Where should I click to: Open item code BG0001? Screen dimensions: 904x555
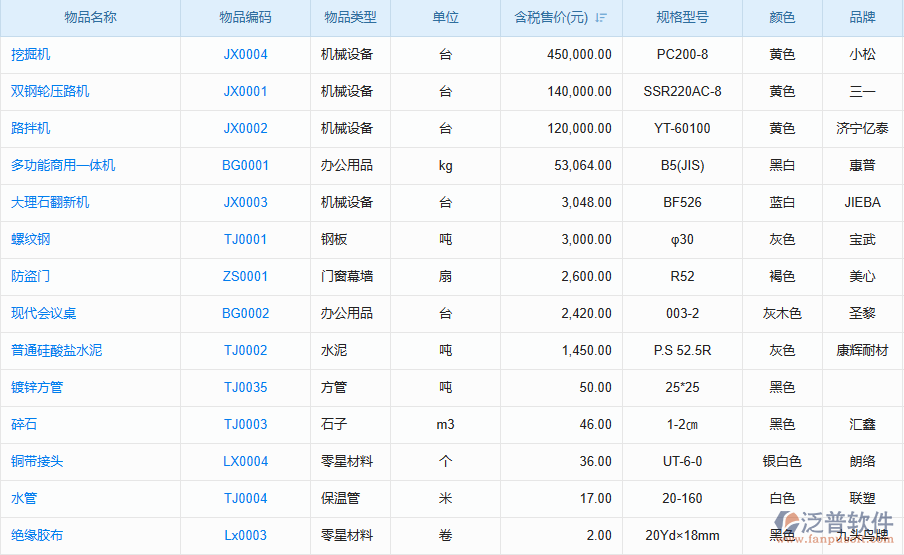(x=245, y=166)
